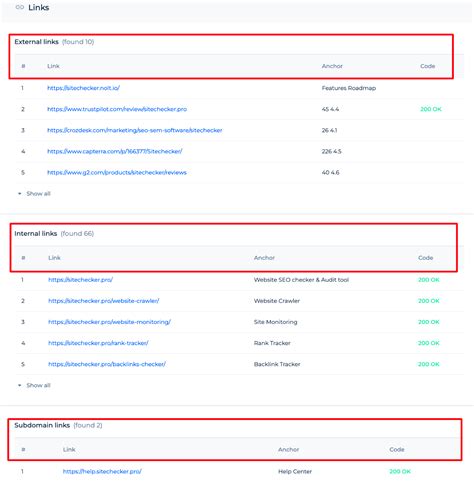Image resolution: width=474 pixels, height=482 pixels.
Task: Select the Help Center anchor text
Action: coord(295,471)
